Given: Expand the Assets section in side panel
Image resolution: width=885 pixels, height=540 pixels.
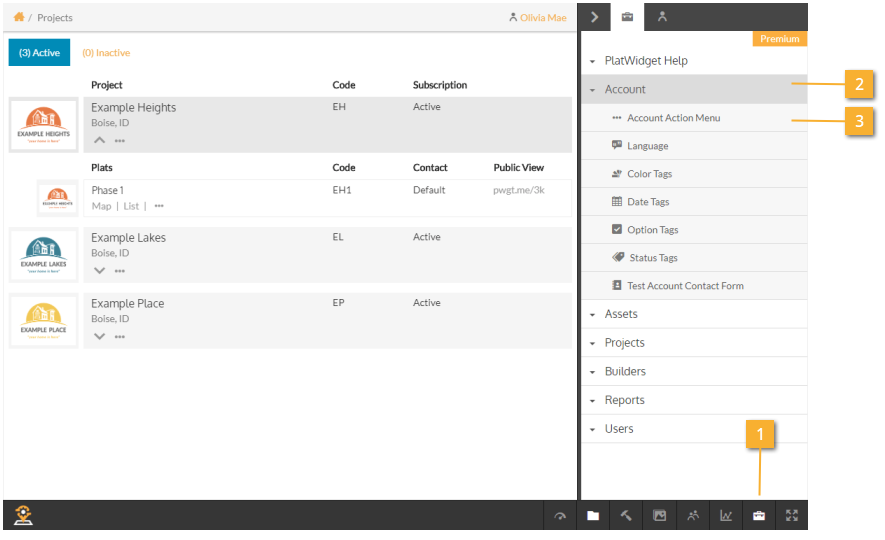Looking at the screenshot, I should click(620, 314).
